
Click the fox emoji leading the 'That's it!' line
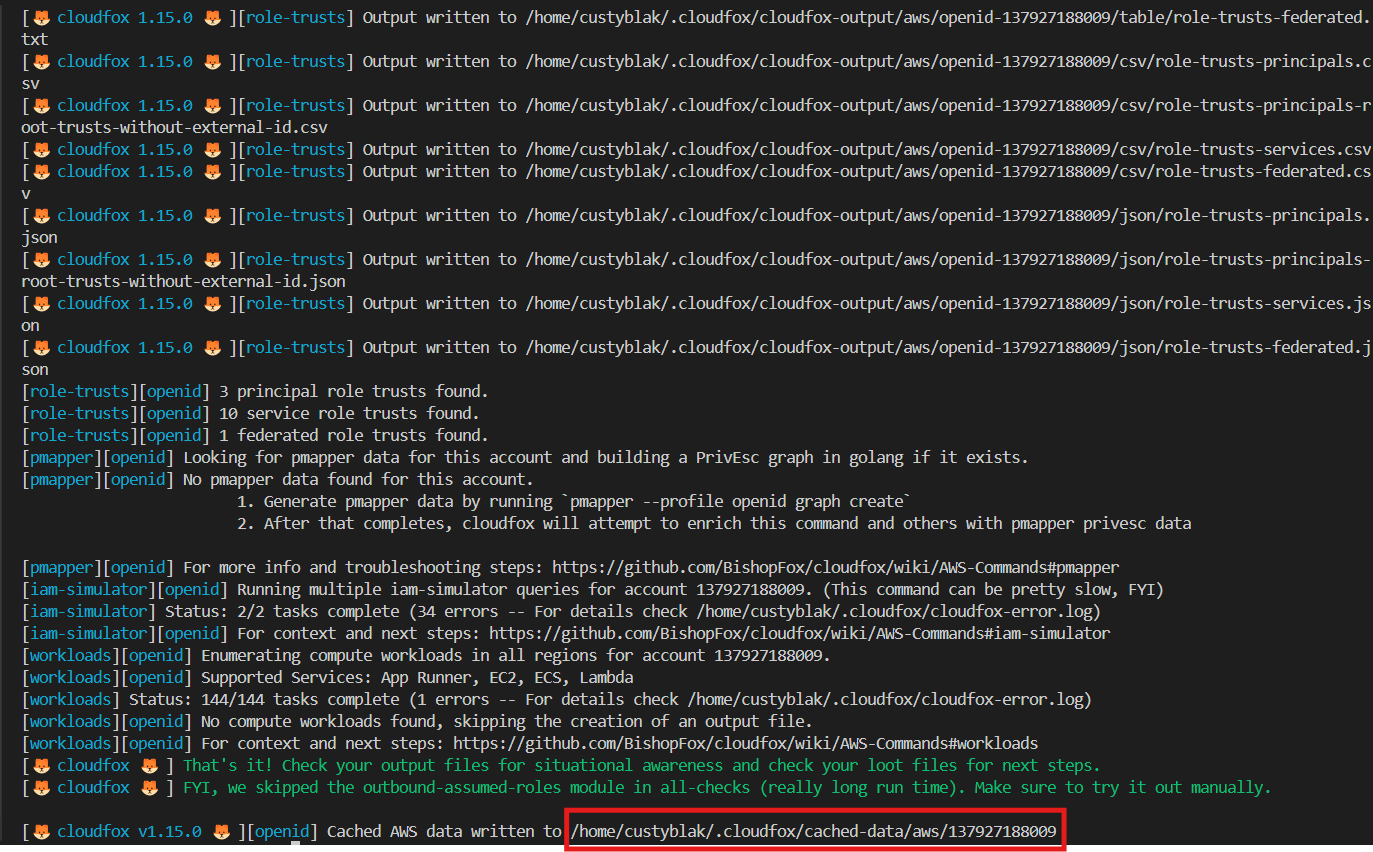click(x=41, y=765)
